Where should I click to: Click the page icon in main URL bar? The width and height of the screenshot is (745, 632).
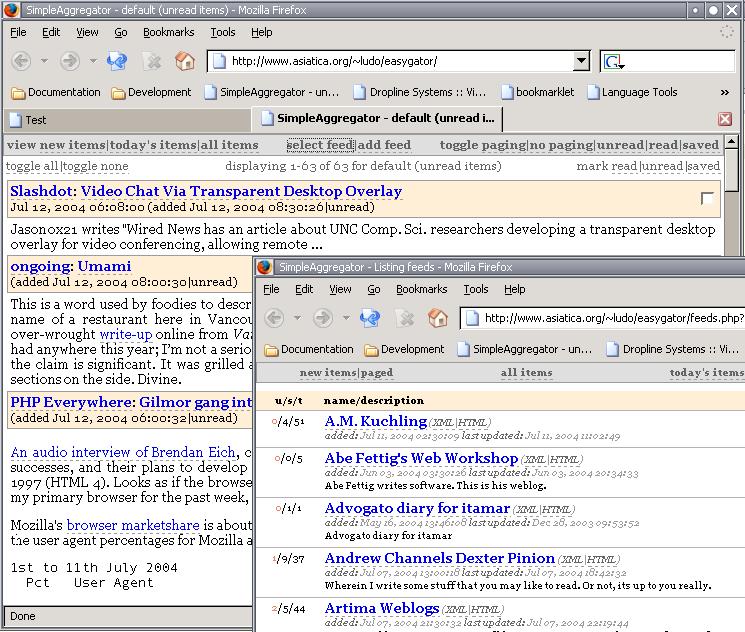[219, 61]
